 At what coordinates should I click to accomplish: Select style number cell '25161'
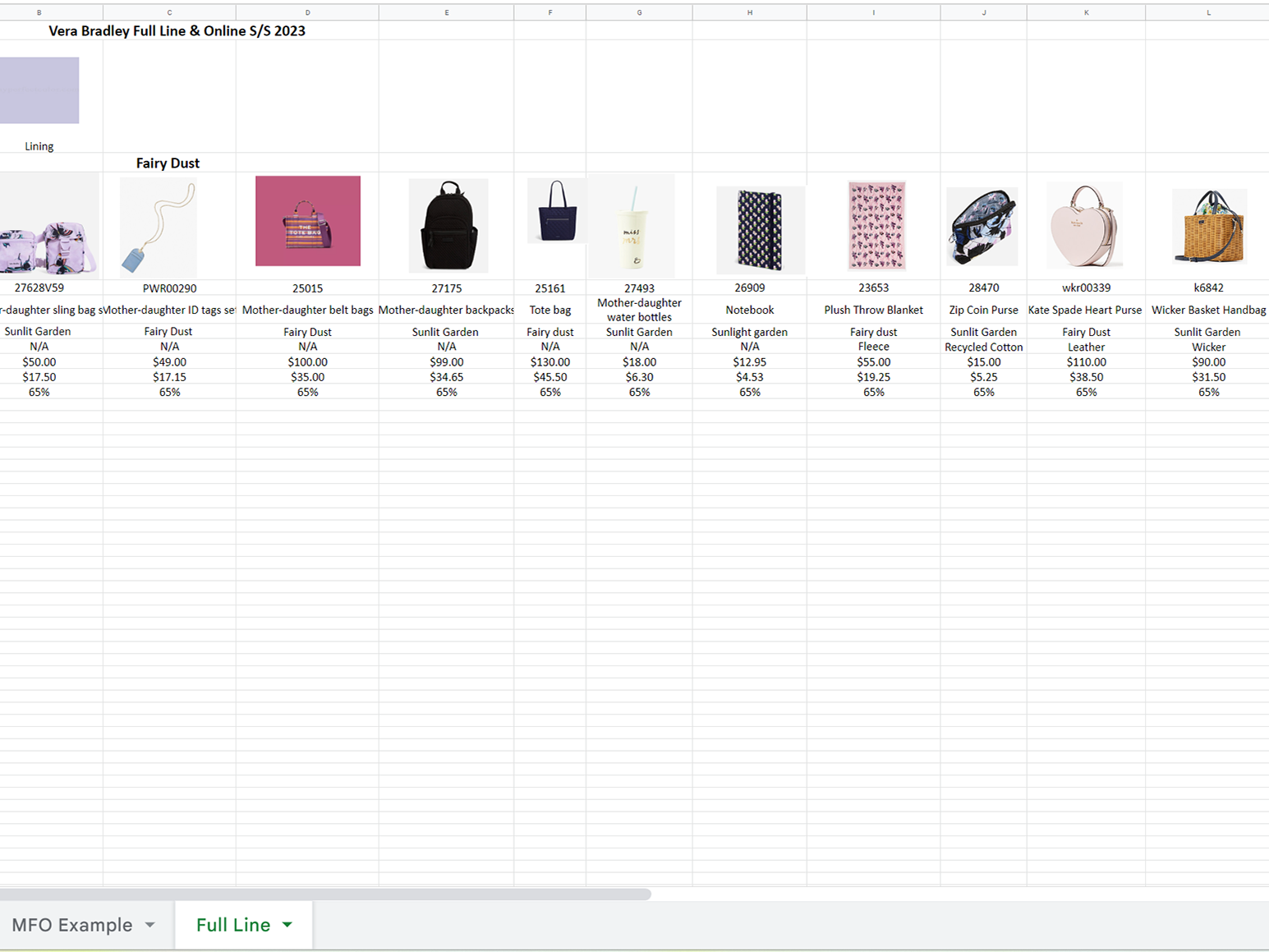click(x=550, y=288)
